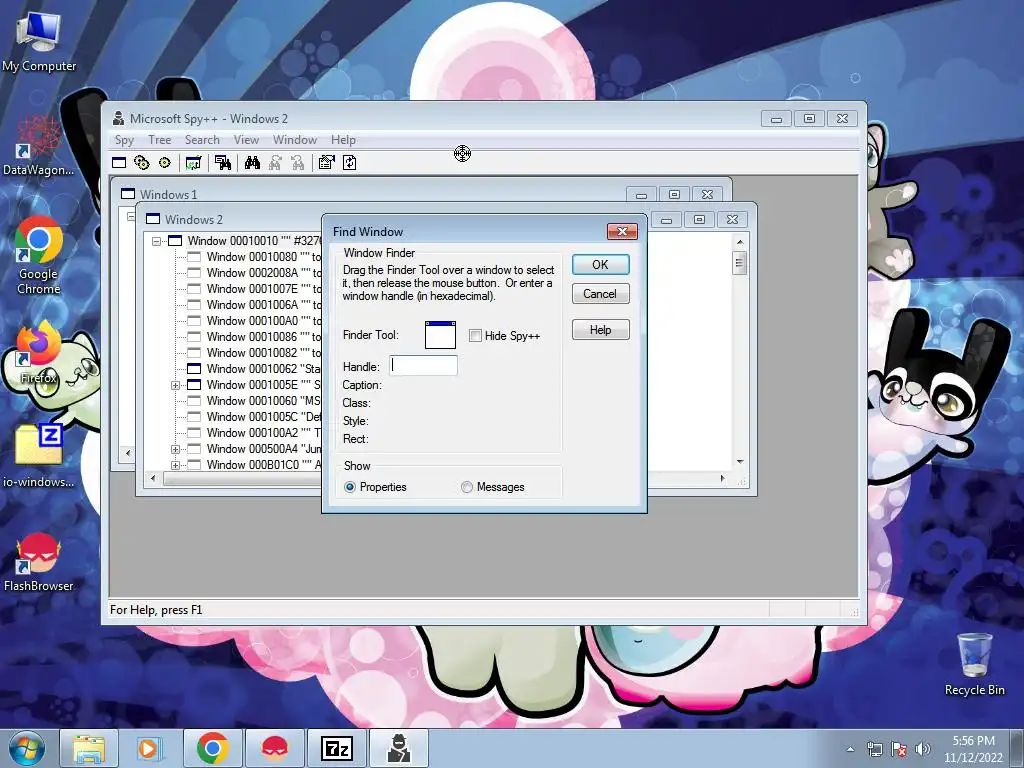
Task: Select the Properties radio button
Action: (x=350, y=487)
